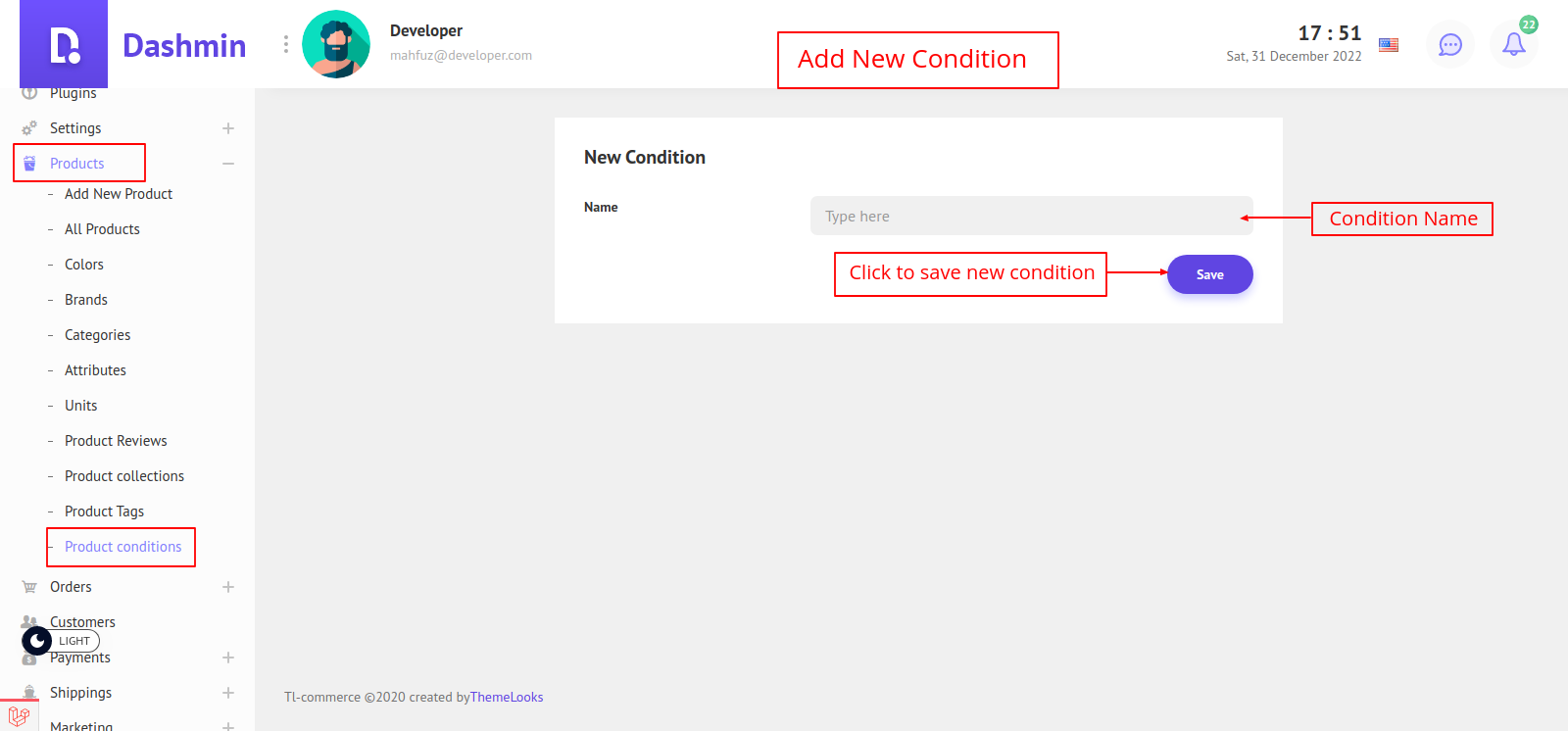The width and height of the screenshot is (1568, 731).
Task: Save the new condition
Action: tap(1209, 274)
